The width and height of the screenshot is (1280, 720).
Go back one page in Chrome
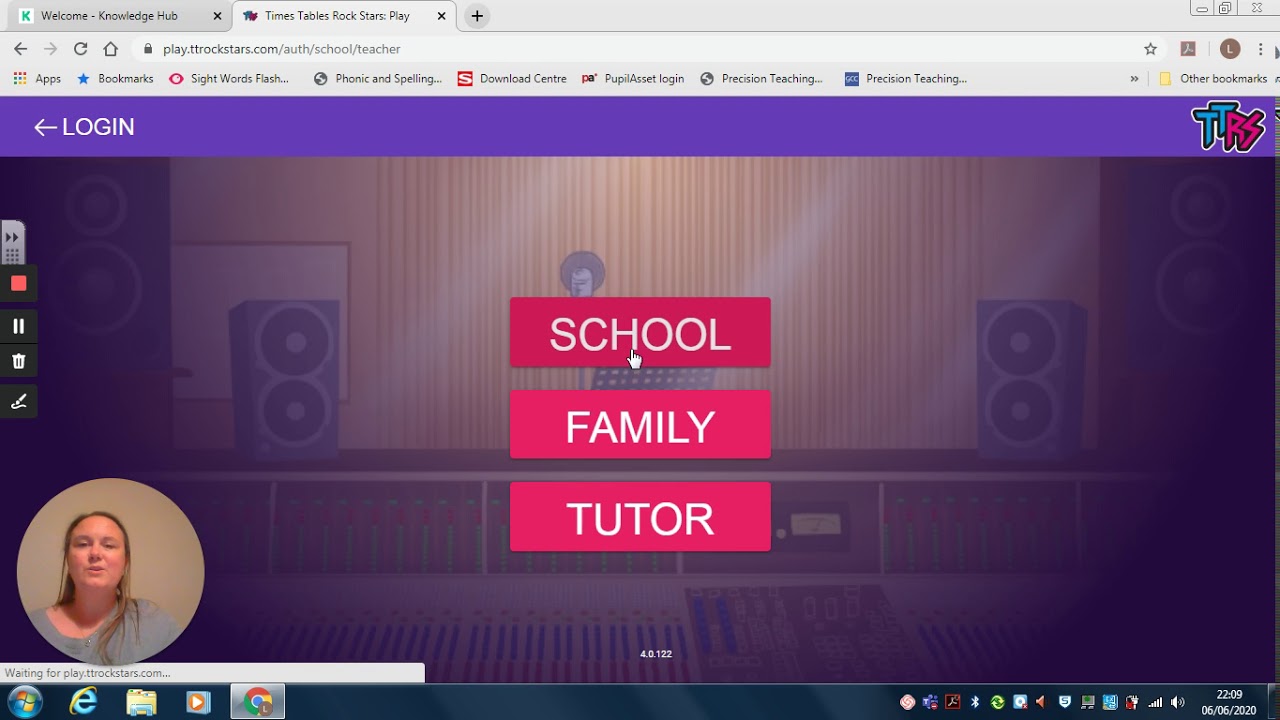[x=21, y=49]
